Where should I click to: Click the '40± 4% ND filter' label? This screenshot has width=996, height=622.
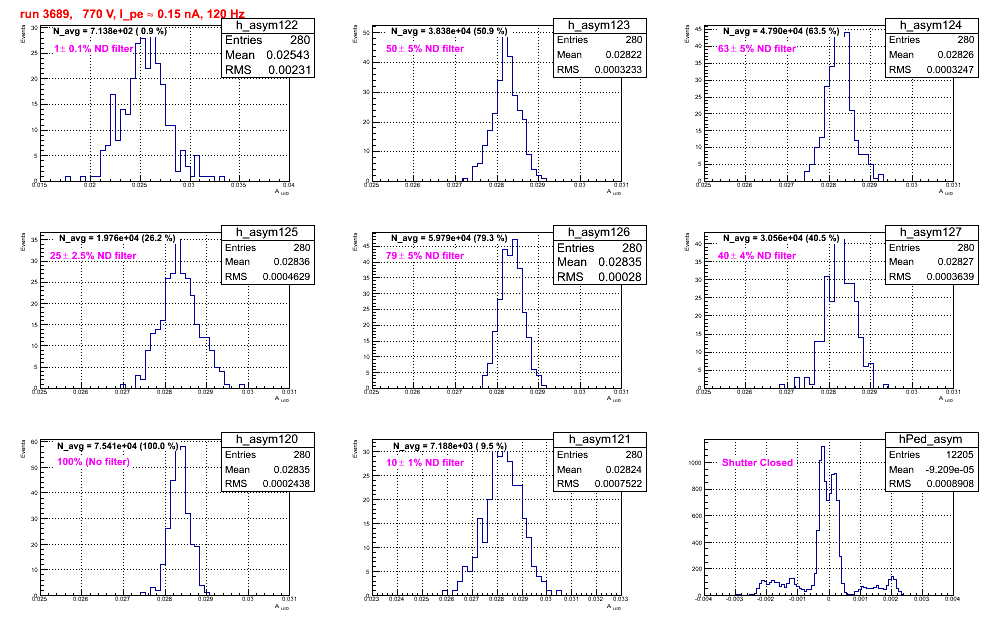point(757,255)
